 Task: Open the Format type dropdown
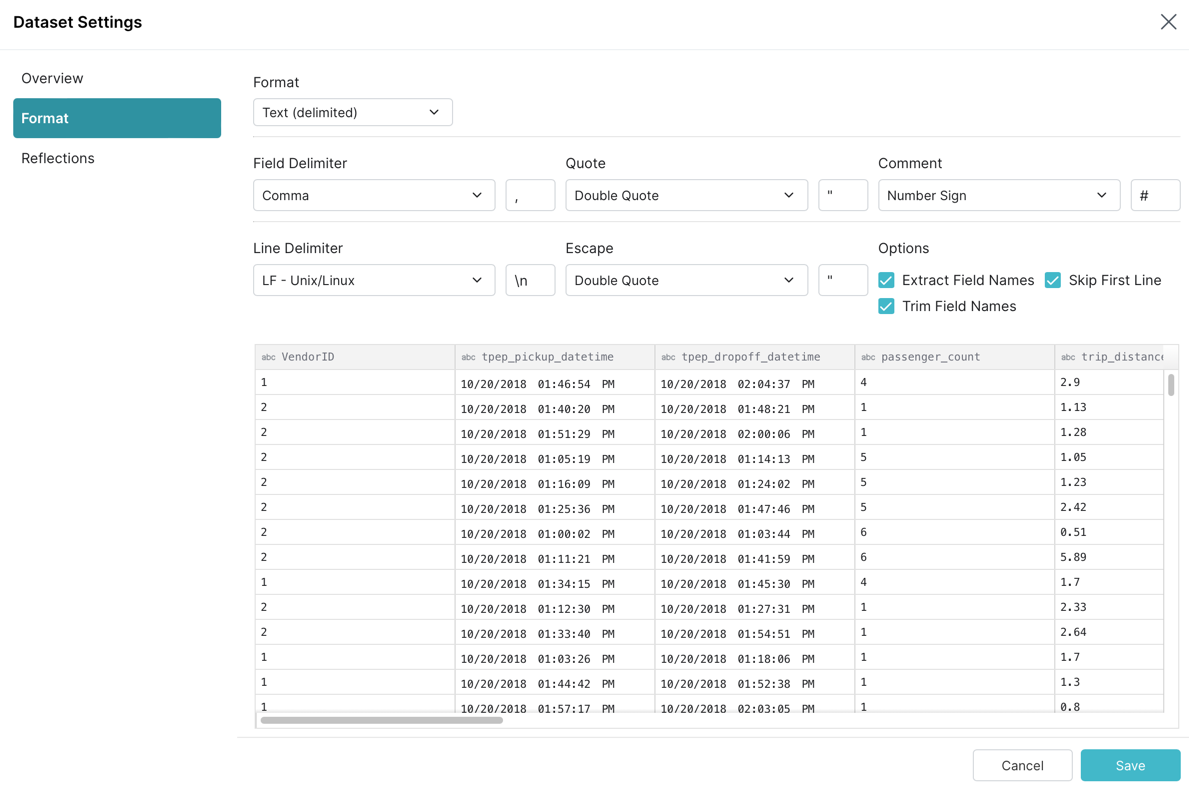click(352, 112)
